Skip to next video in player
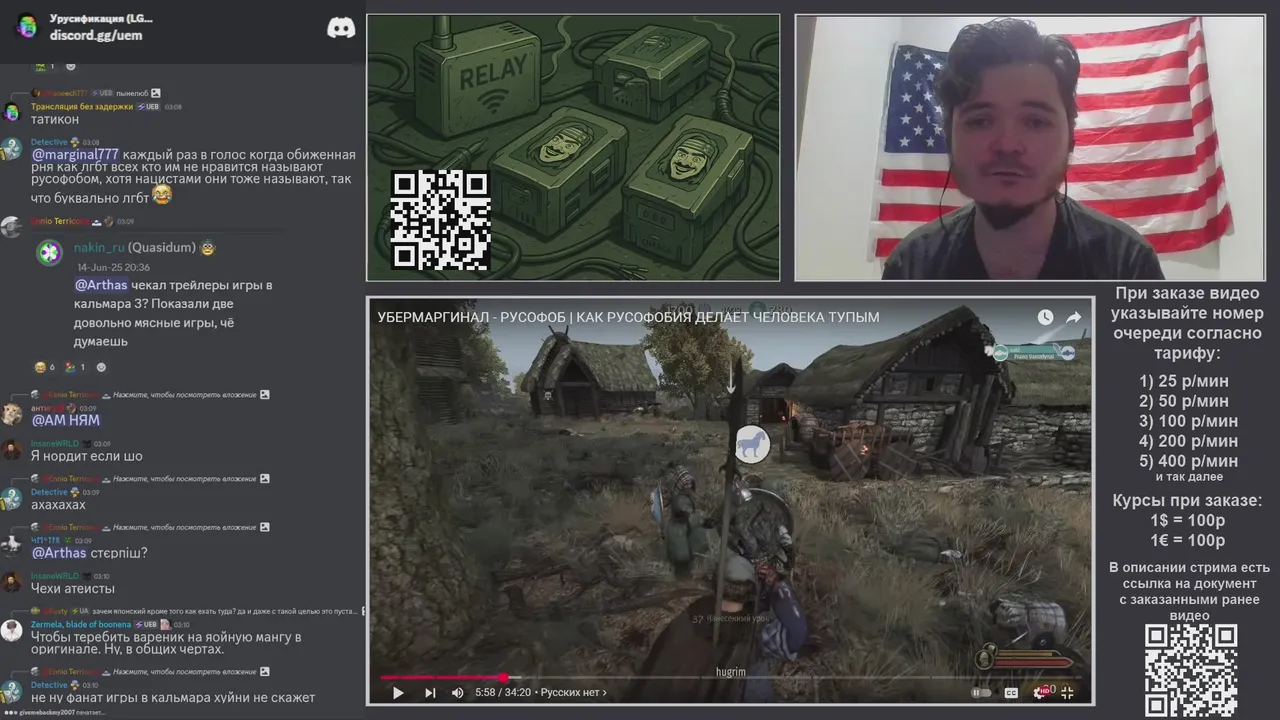The width and height of the screenshot is (1280, 720). coord(430,692)
